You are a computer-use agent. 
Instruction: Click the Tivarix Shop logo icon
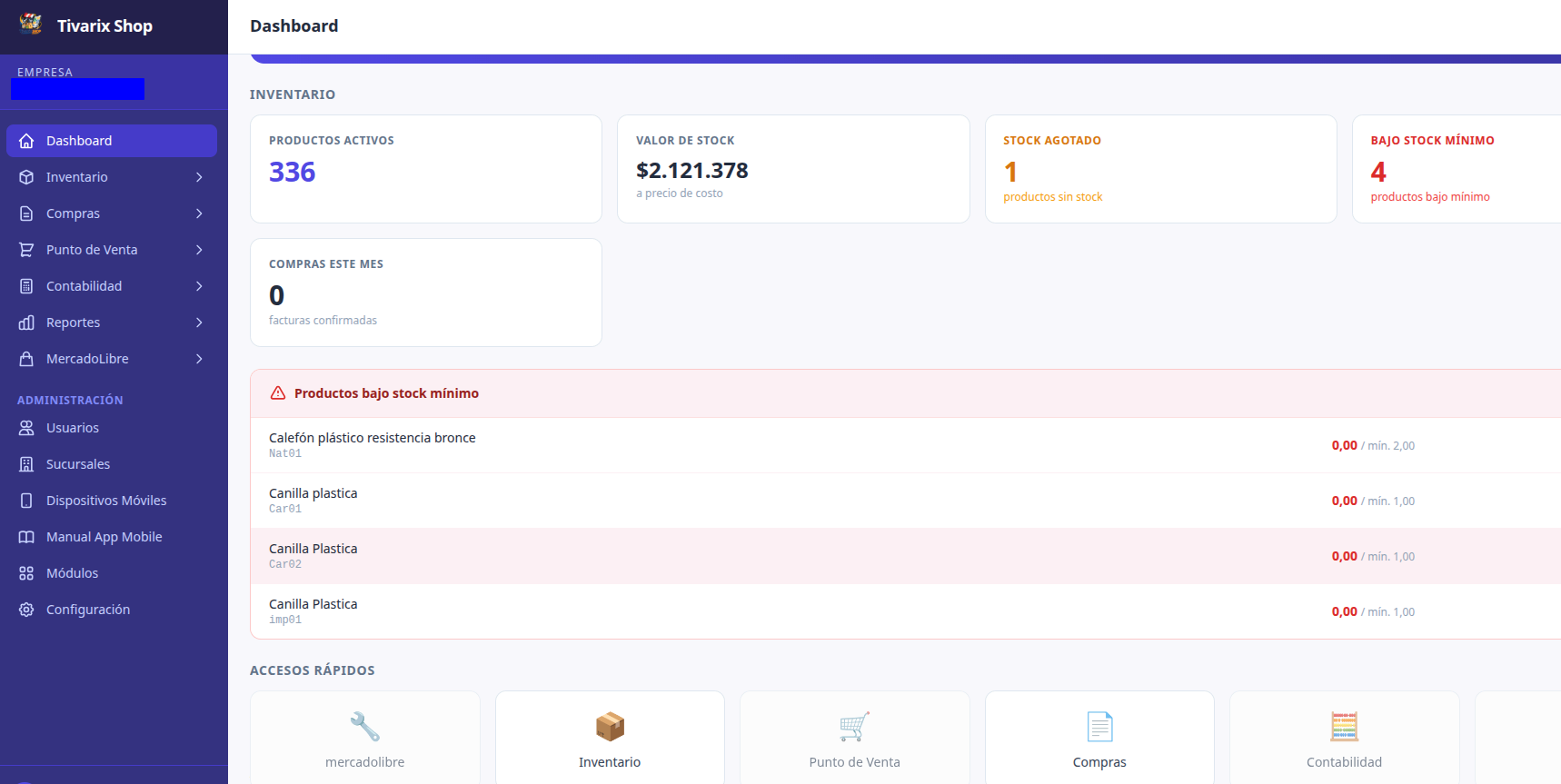point(31,24)
